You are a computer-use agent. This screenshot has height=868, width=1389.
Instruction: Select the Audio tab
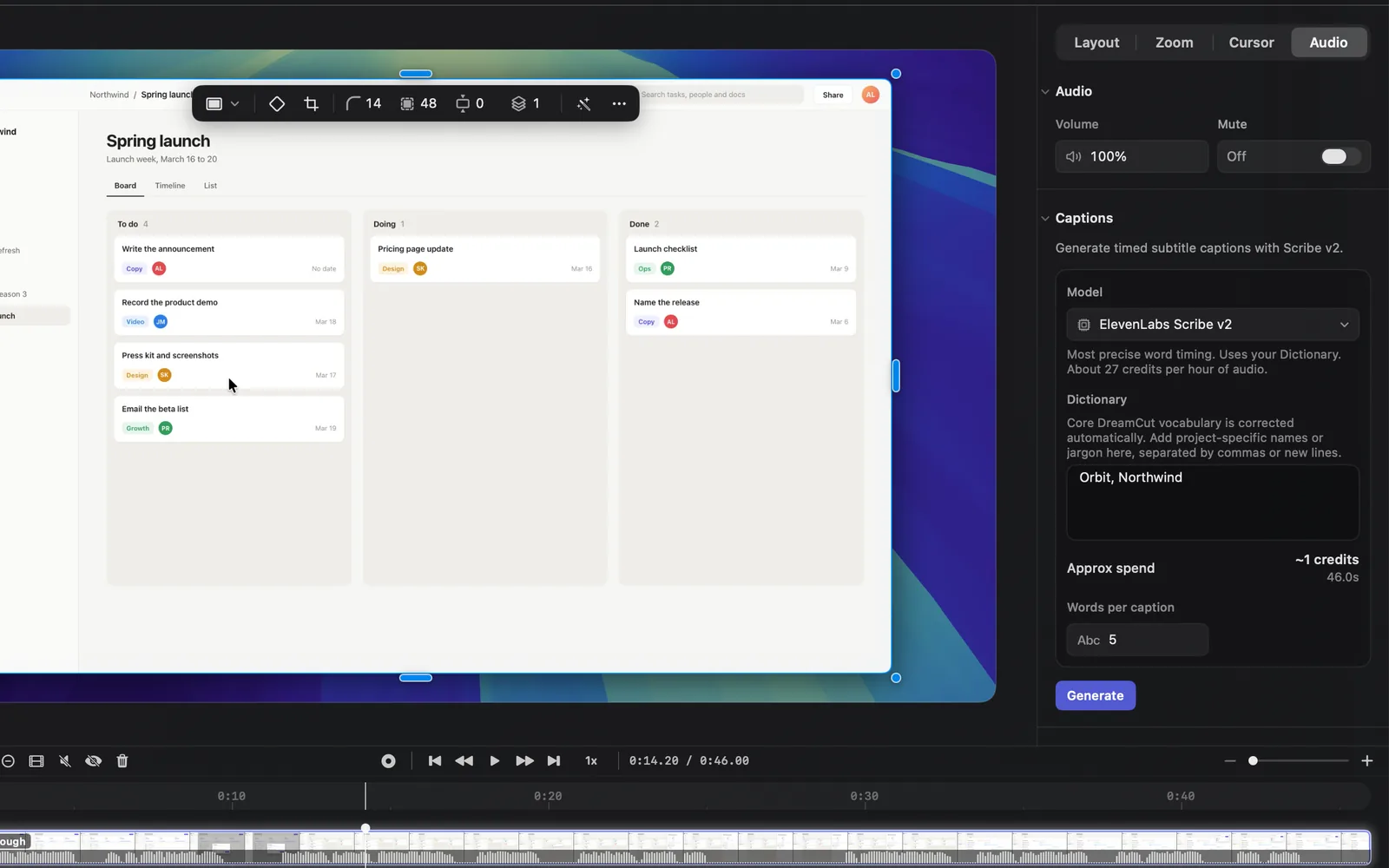1328,43
